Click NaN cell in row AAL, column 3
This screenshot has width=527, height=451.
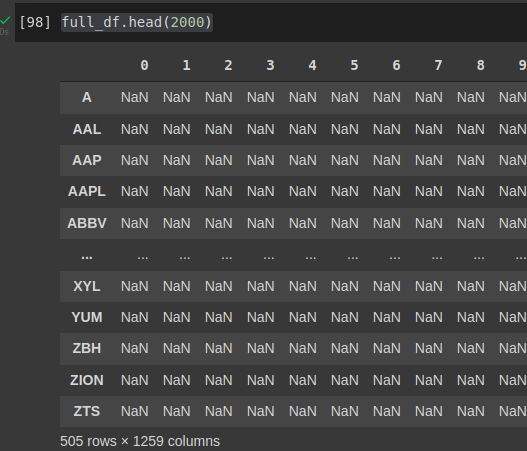tap(261, 129)
